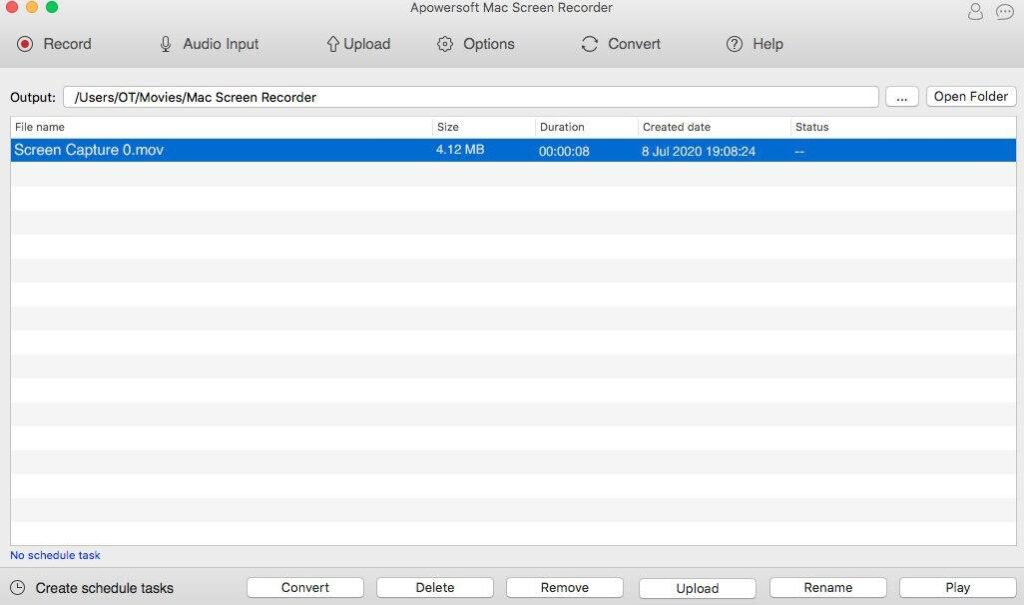Click the upward arrow Upload icon in toolbar
The image size is (1024, 605).
pyautogui.click(x=332, y=44)
